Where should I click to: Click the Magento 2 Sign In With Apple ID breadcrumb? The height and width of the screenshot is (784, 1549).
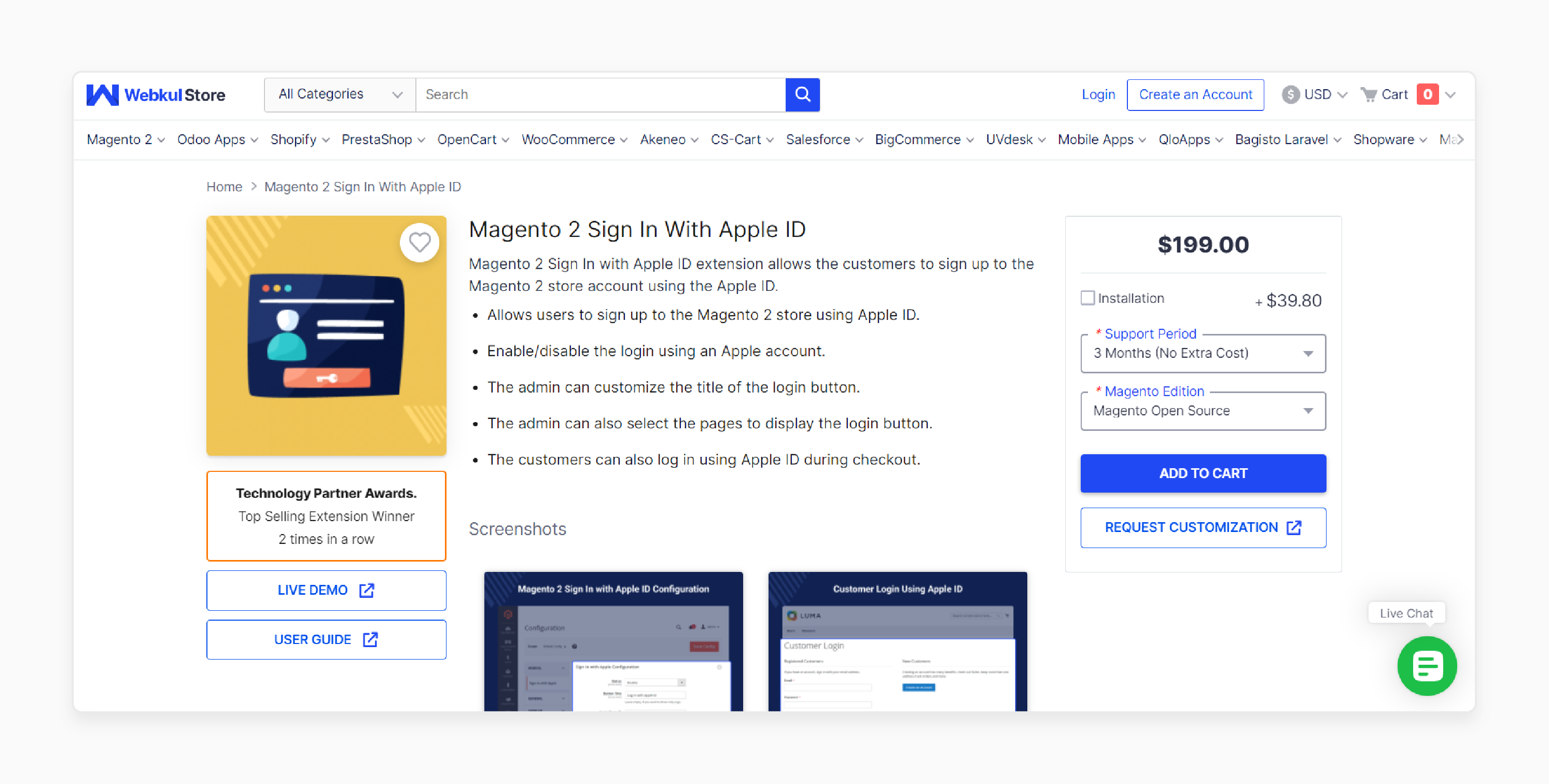tap(362, 187)
